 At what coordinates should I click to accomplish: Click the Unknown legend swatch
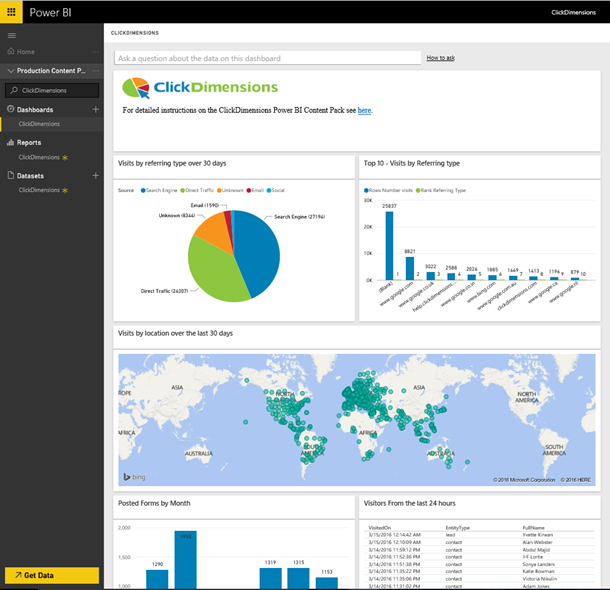219,191
